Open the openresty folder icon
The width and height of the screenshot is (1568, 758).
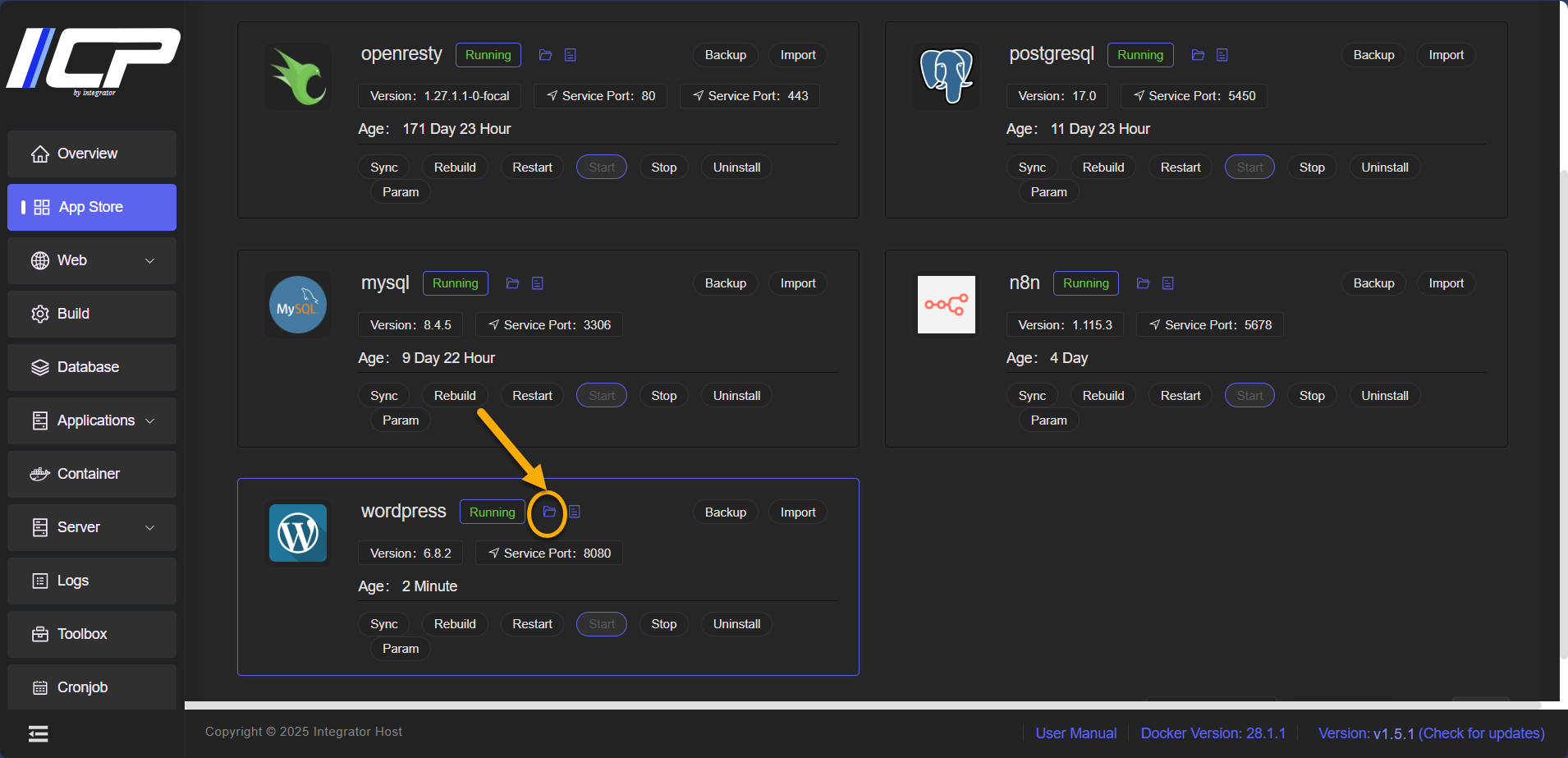[545, 55]
